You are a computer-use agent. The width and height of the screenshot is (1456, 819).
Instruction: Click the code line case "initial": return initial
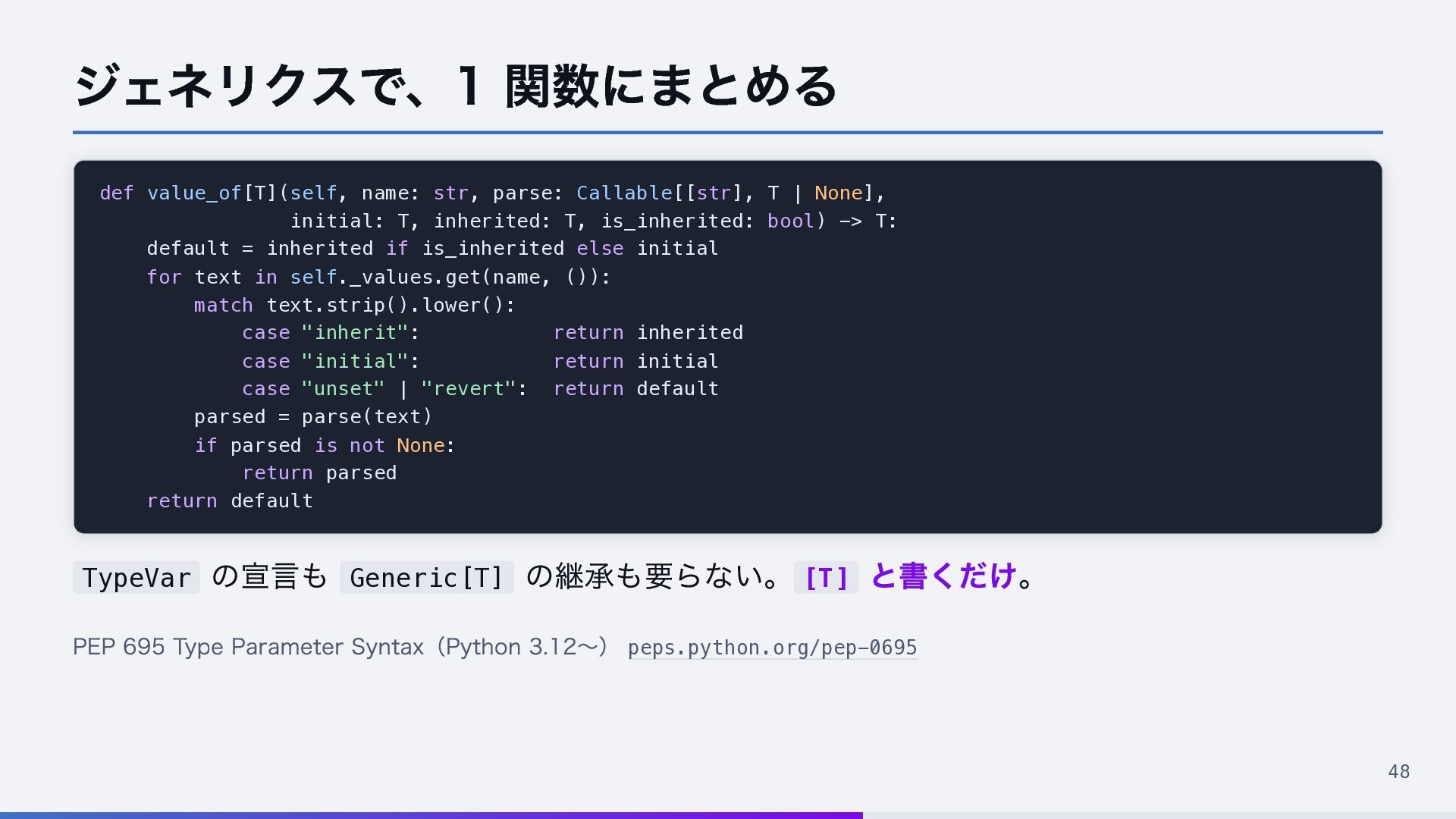pos(480,362)
